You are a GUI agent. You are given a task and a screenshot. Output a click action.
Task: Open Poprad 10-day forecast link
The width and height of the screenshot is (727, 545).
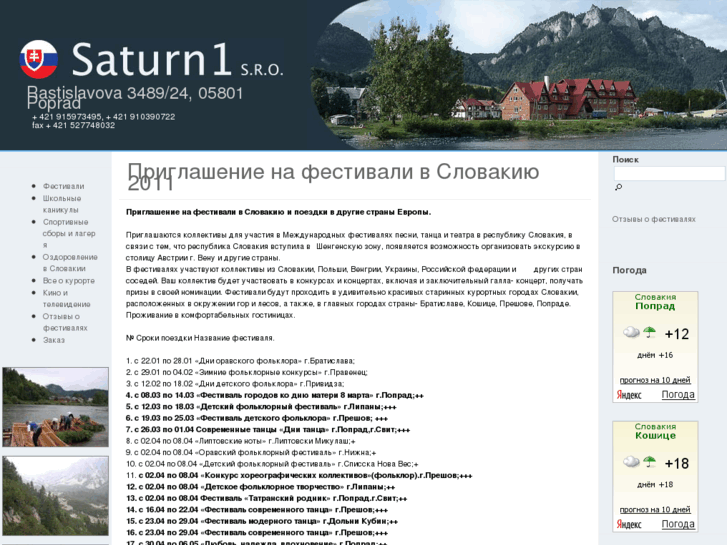click(x=655, y=380)
